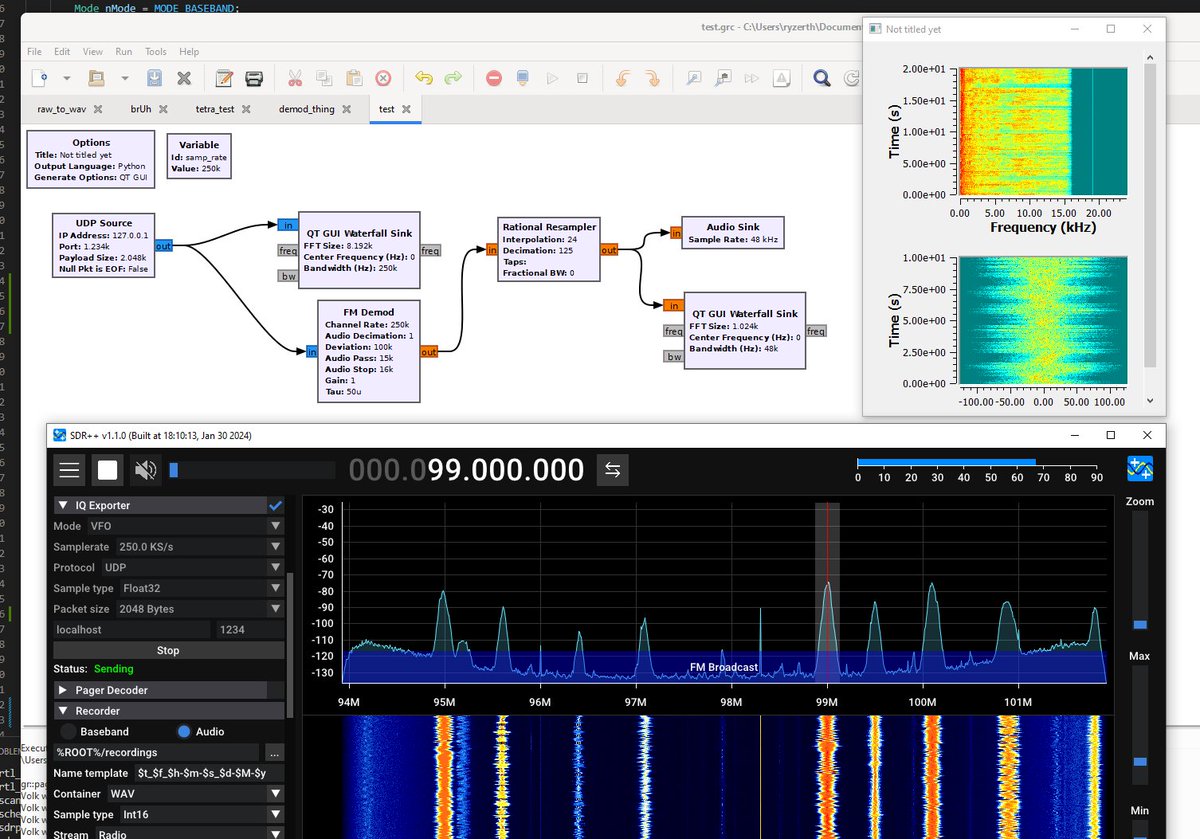The width and height of the screenshot is (1200, 839).
Task: Expand the Pager Decoder section
Action: [161, 690]
